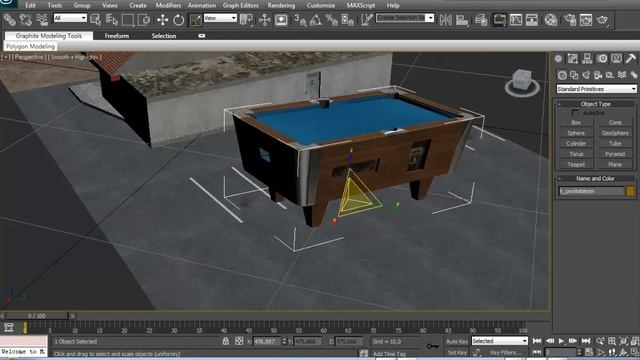Select the Link tool icon
This screenshot has width=640, height=360.
click(10, 20)
